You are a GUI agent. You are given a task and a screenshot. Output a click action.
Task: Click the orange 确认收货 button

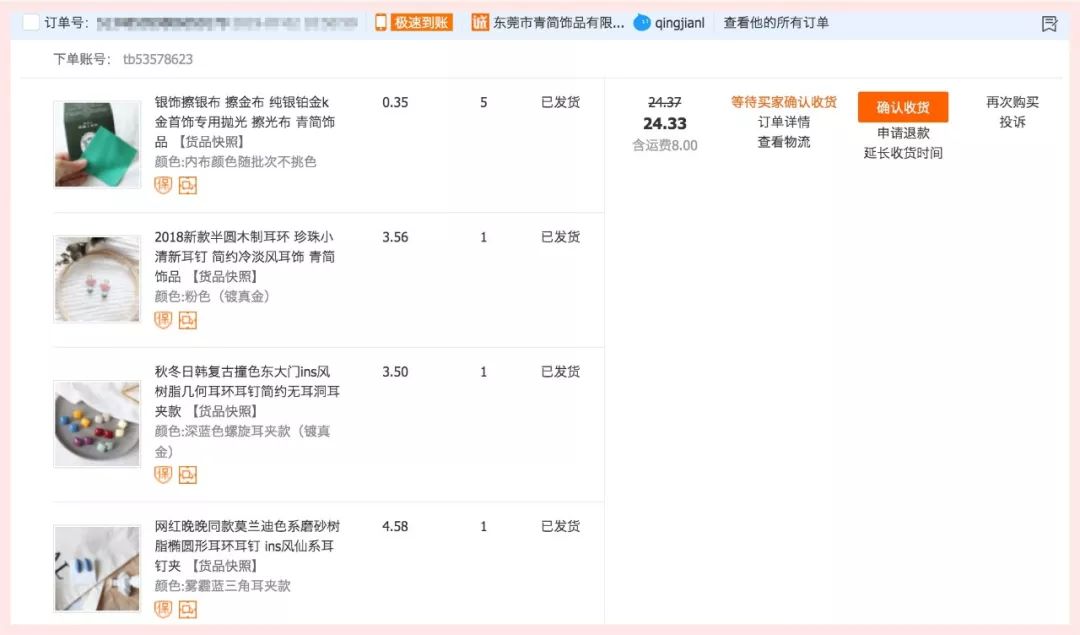pos(901,106)
